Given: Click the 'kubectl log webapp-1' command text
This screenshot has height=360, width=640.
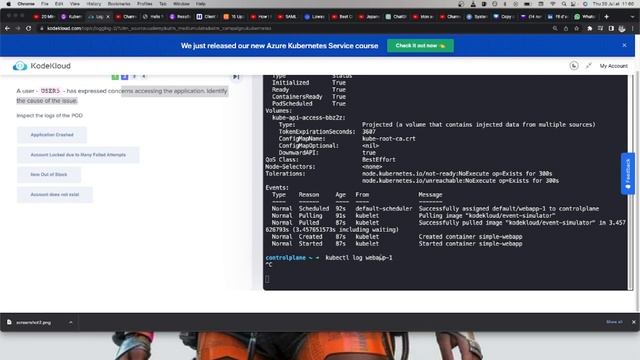Looking at the screenshot, I should pos(359,258).
